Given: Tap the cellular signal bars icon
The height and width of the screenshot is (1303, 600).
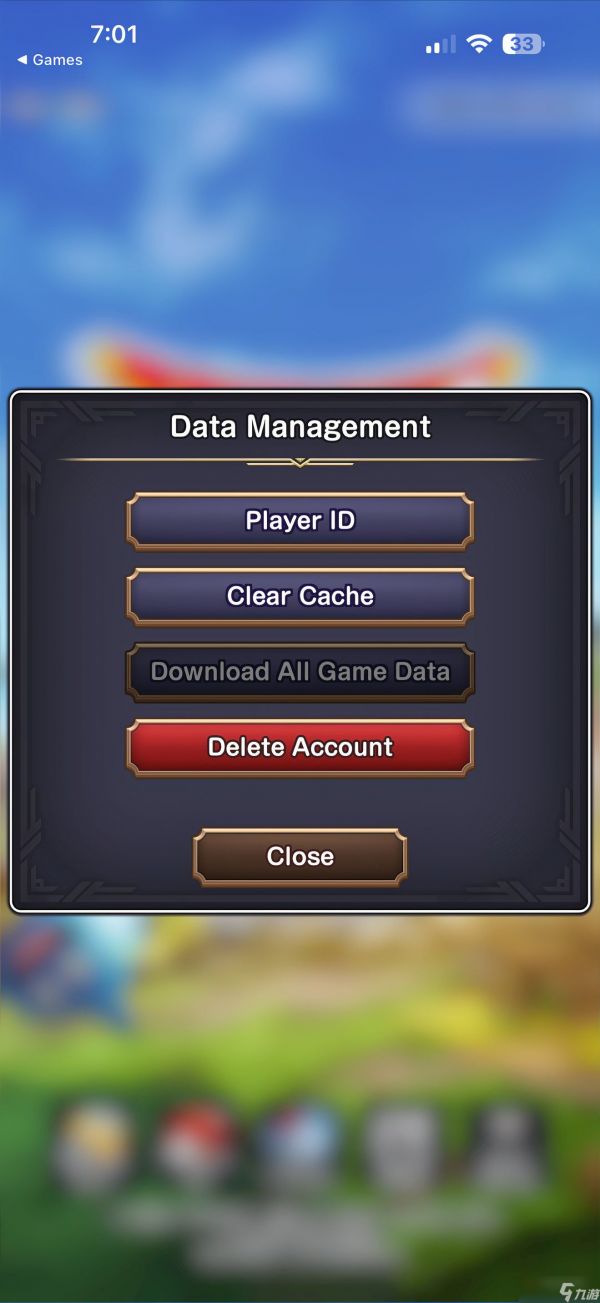Looking at the screenshot, I should pos(440,44).
